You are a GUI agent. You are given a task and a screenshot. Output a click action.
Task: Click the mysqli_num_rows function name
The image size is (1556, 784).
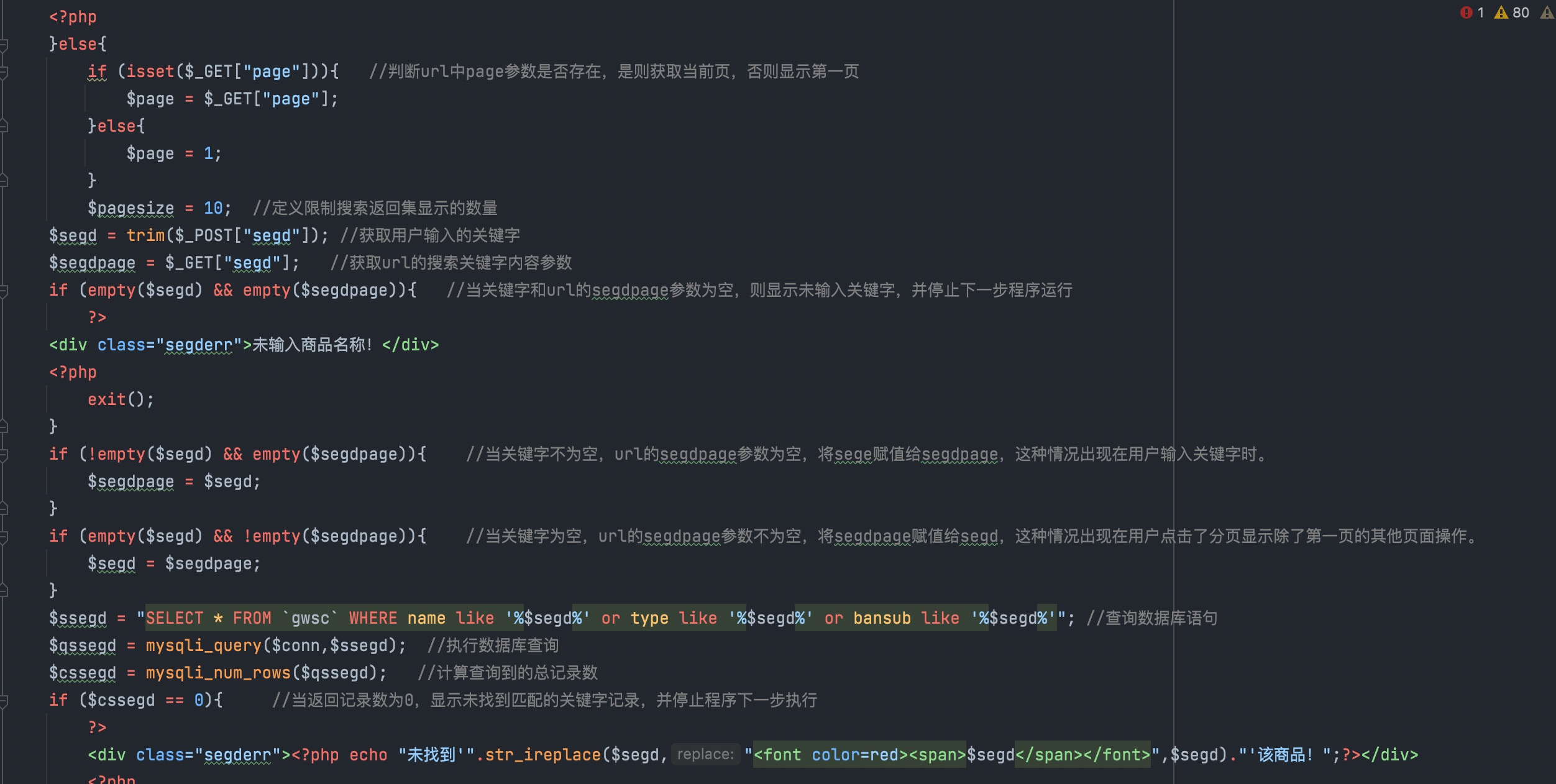[218, 673]
